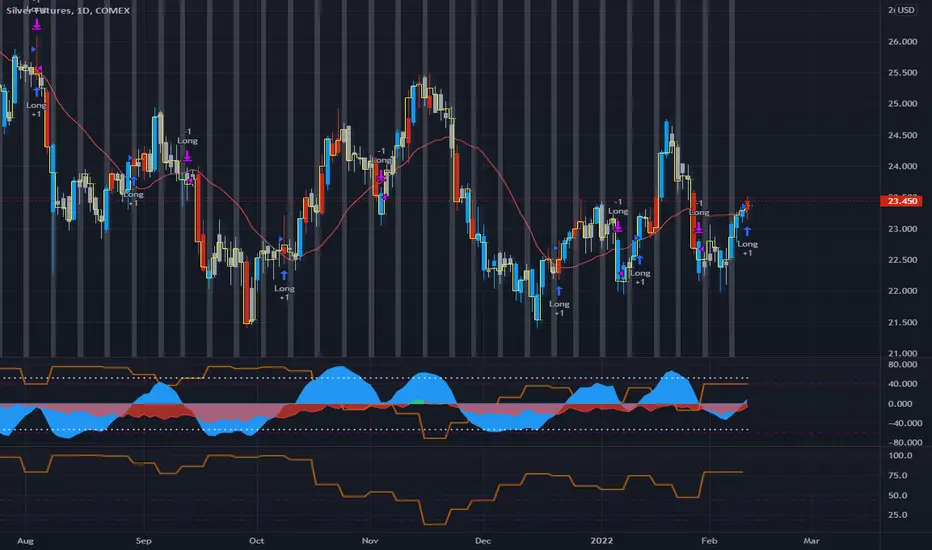Screen dimensions: 932x550
Task: Click the 23.000 price axis value
Action: pos(902,228)
